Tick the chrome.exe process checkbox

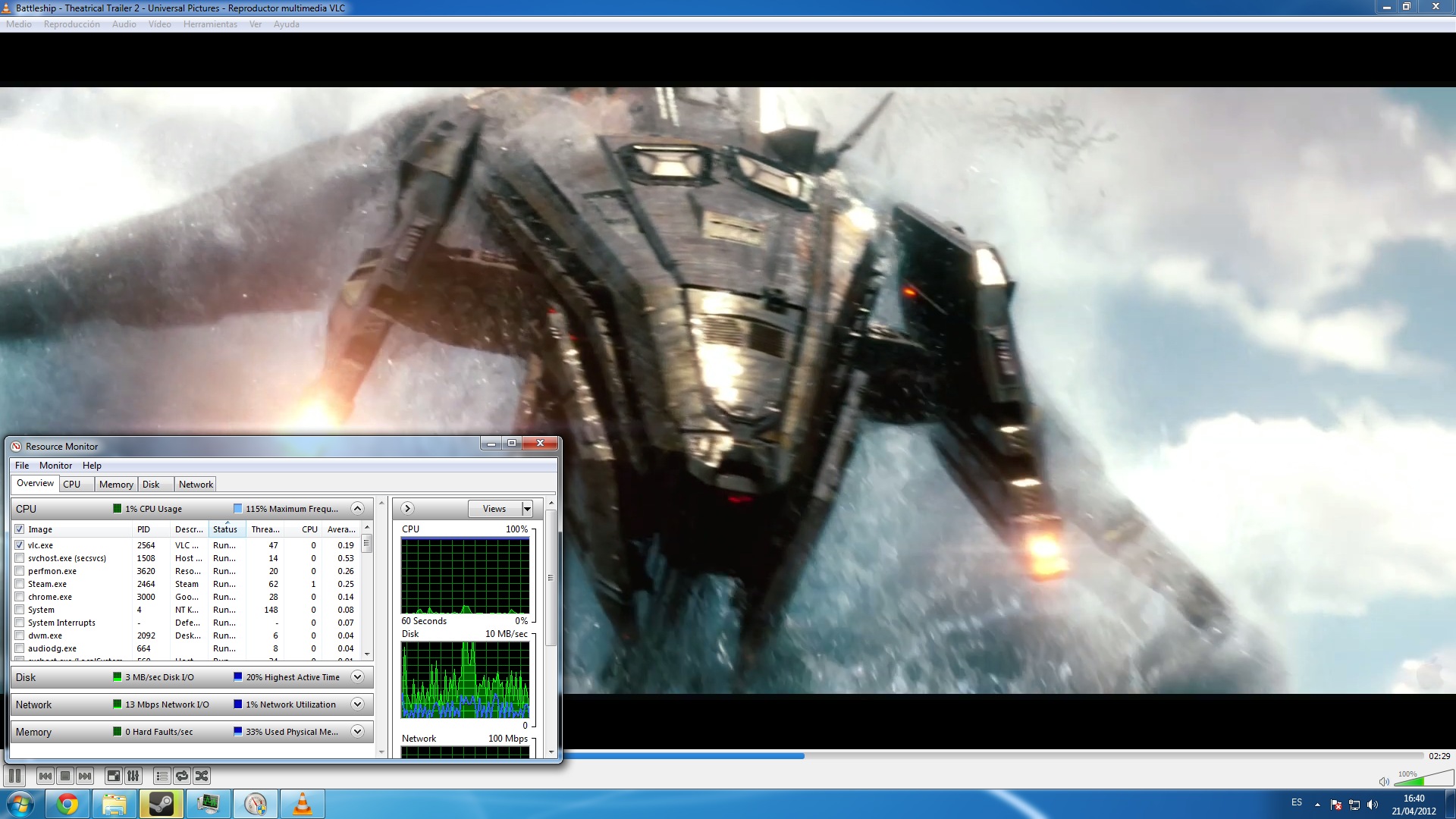20,597
